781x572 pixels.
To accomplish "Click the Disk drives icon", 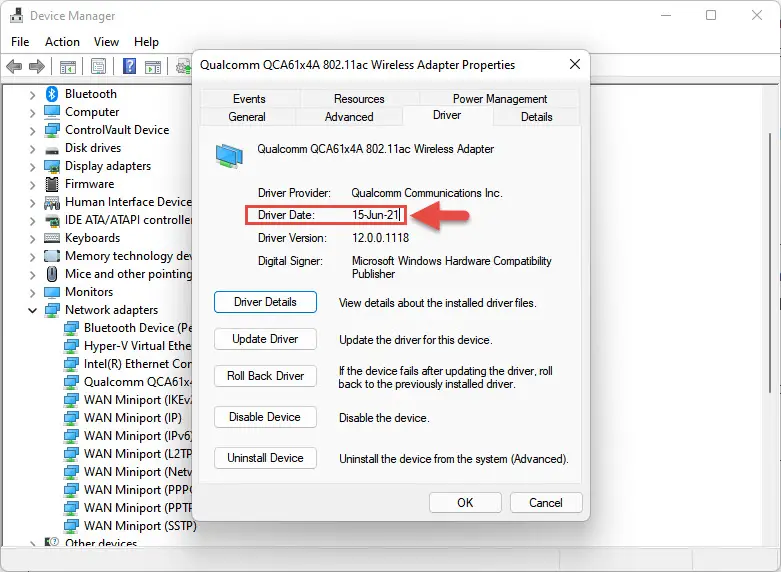I will click(52, 149).
